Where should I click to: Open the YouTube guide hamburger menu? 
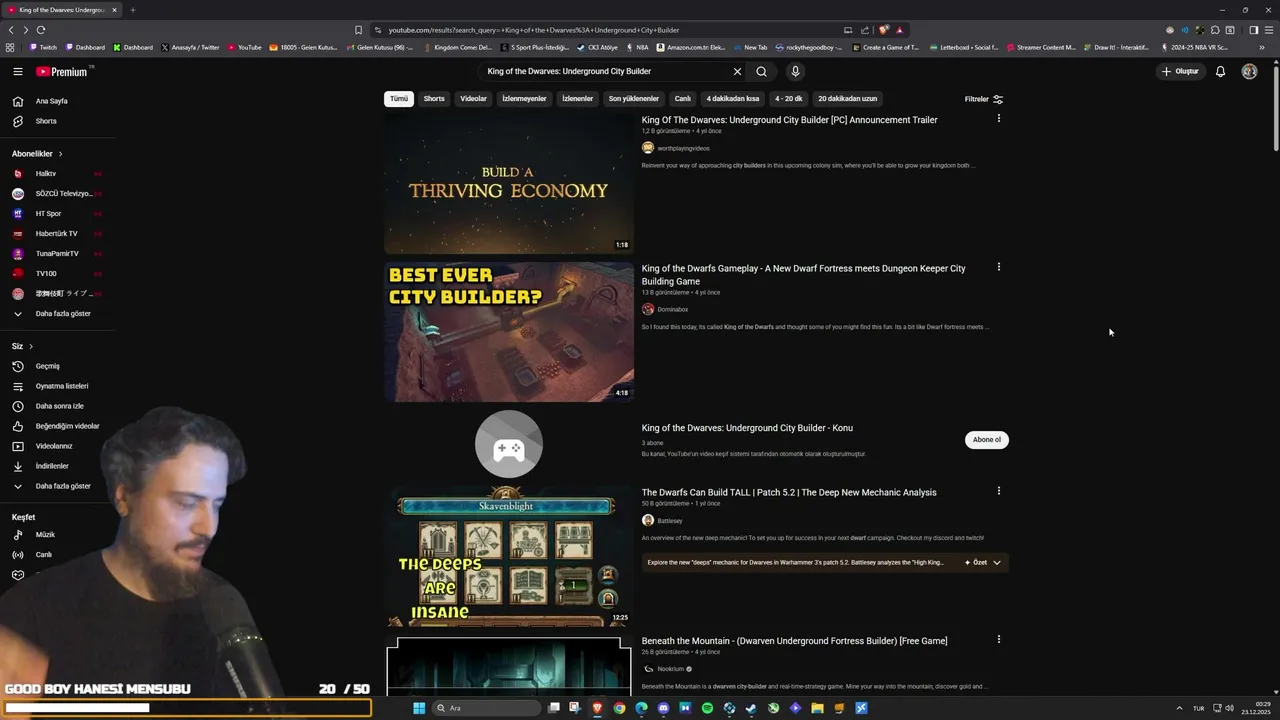[17, 72]
